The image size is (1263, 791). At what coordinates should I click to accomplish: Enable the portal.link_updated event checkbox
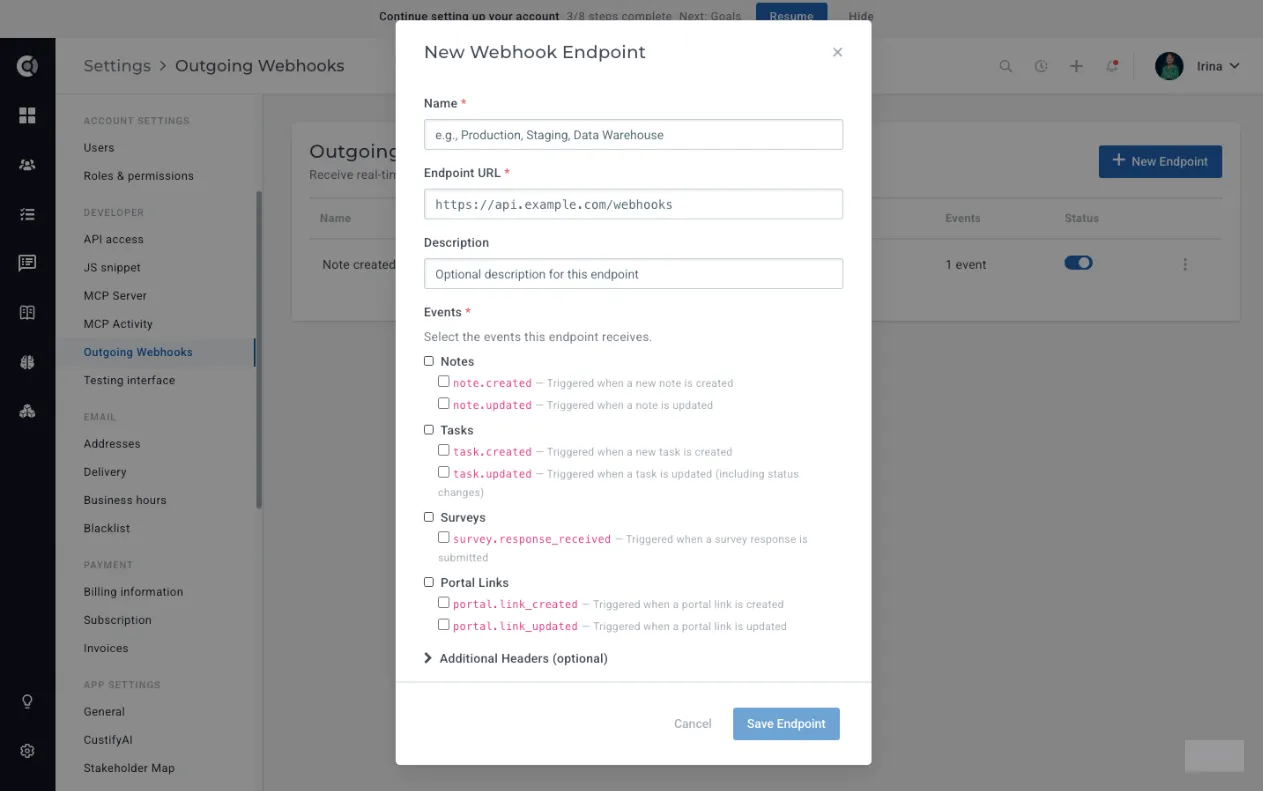[443, 624]
